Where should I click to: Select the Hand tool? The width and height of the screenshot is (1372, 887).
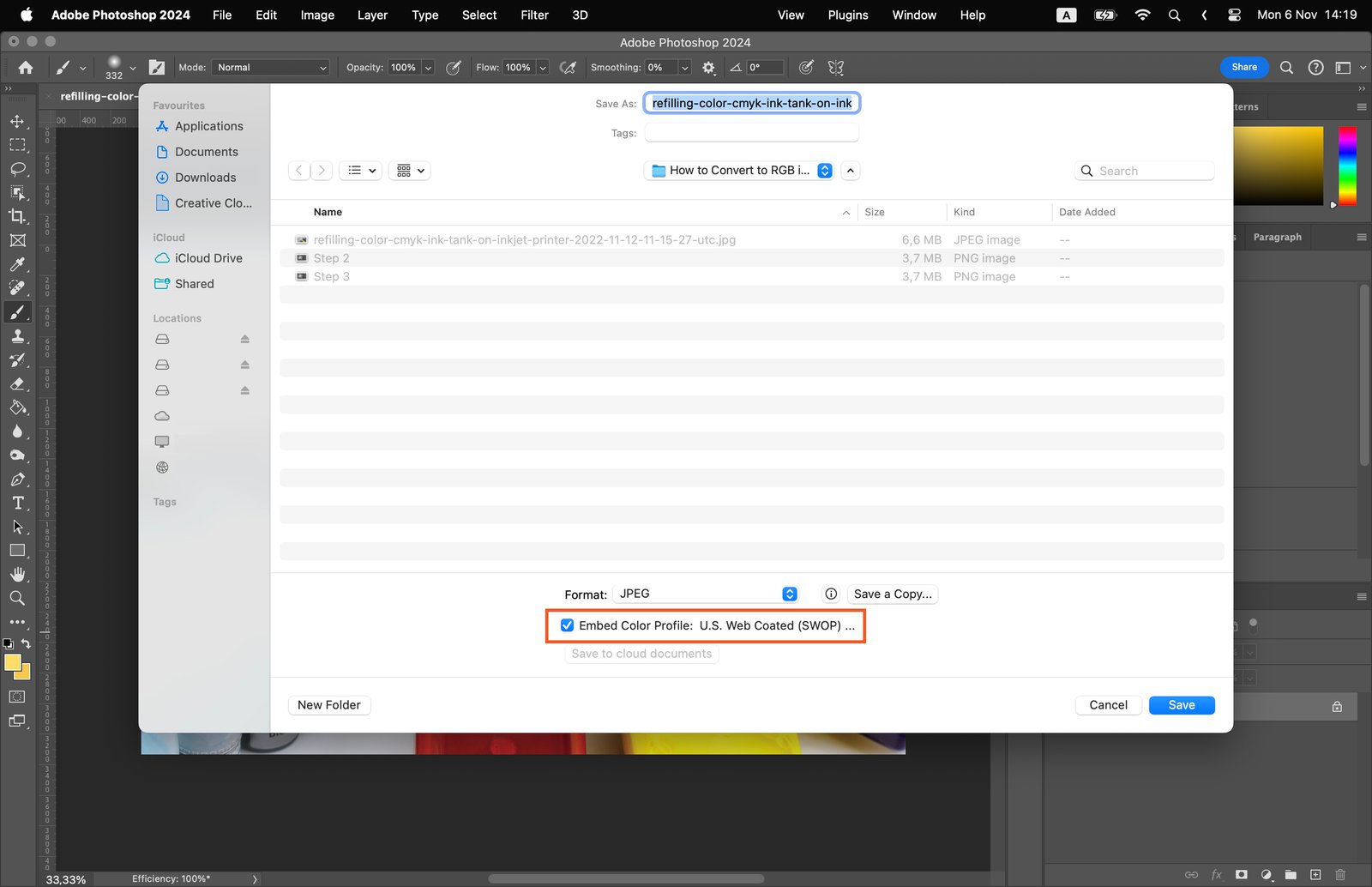coord(17,574)
